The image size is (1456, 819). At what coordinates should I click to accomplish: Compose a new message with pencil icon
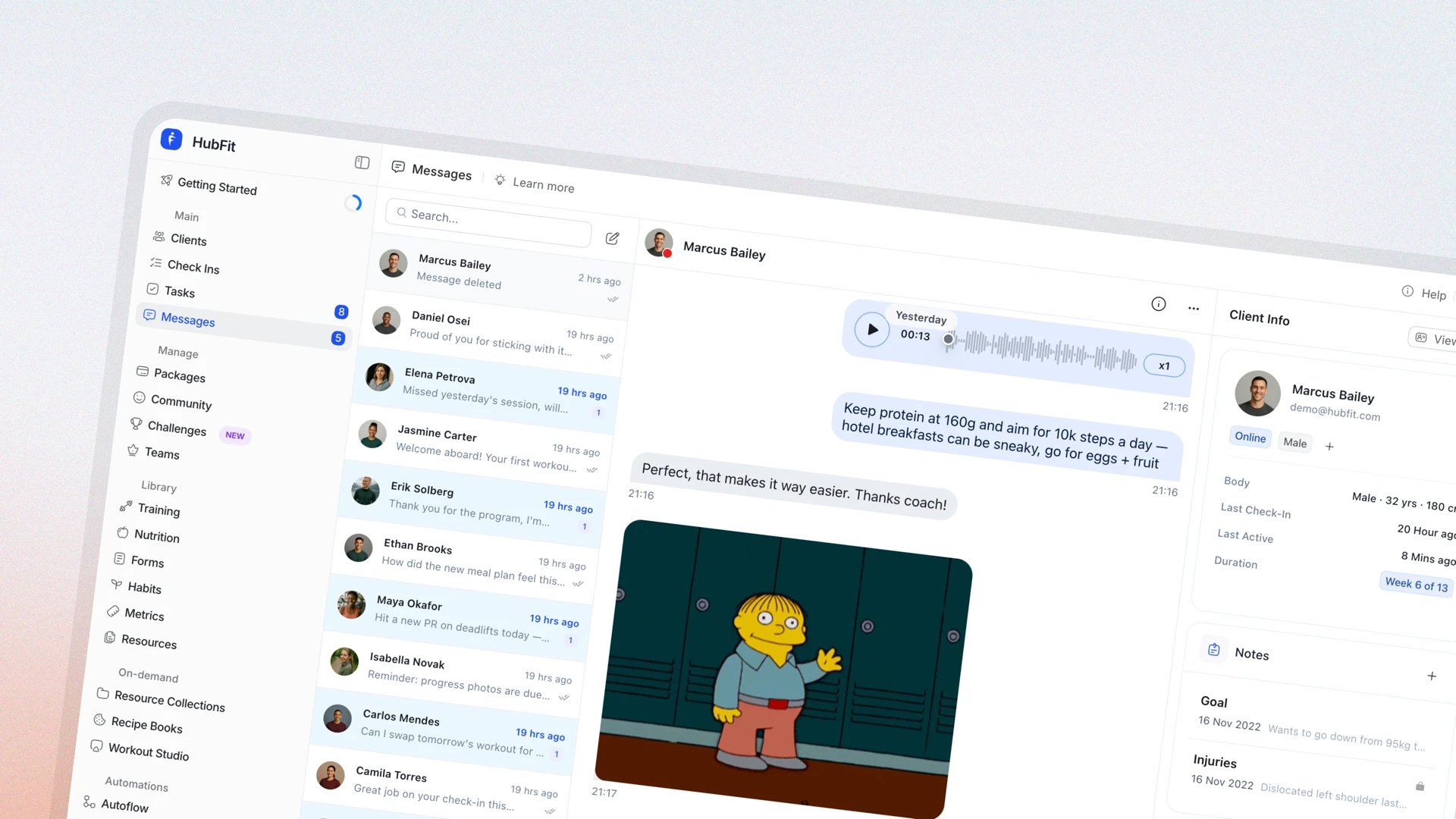pos(612,238)
